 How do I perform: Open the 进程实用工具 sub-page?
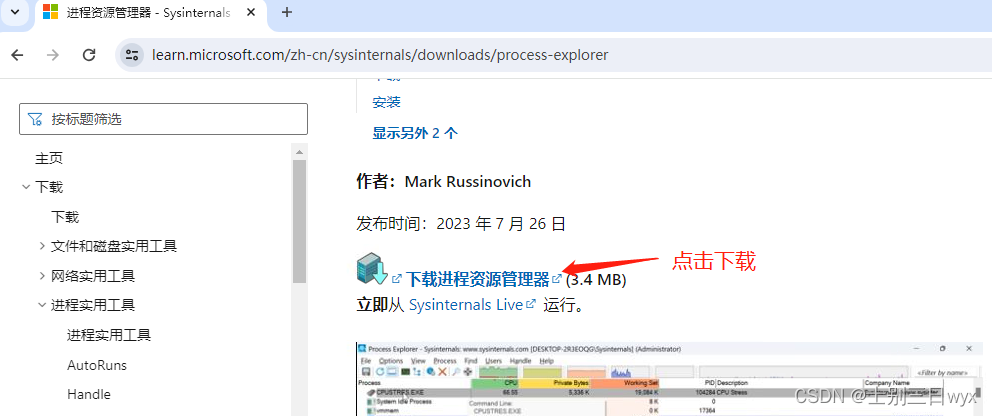pyautogui.click(x=109, y=334)
